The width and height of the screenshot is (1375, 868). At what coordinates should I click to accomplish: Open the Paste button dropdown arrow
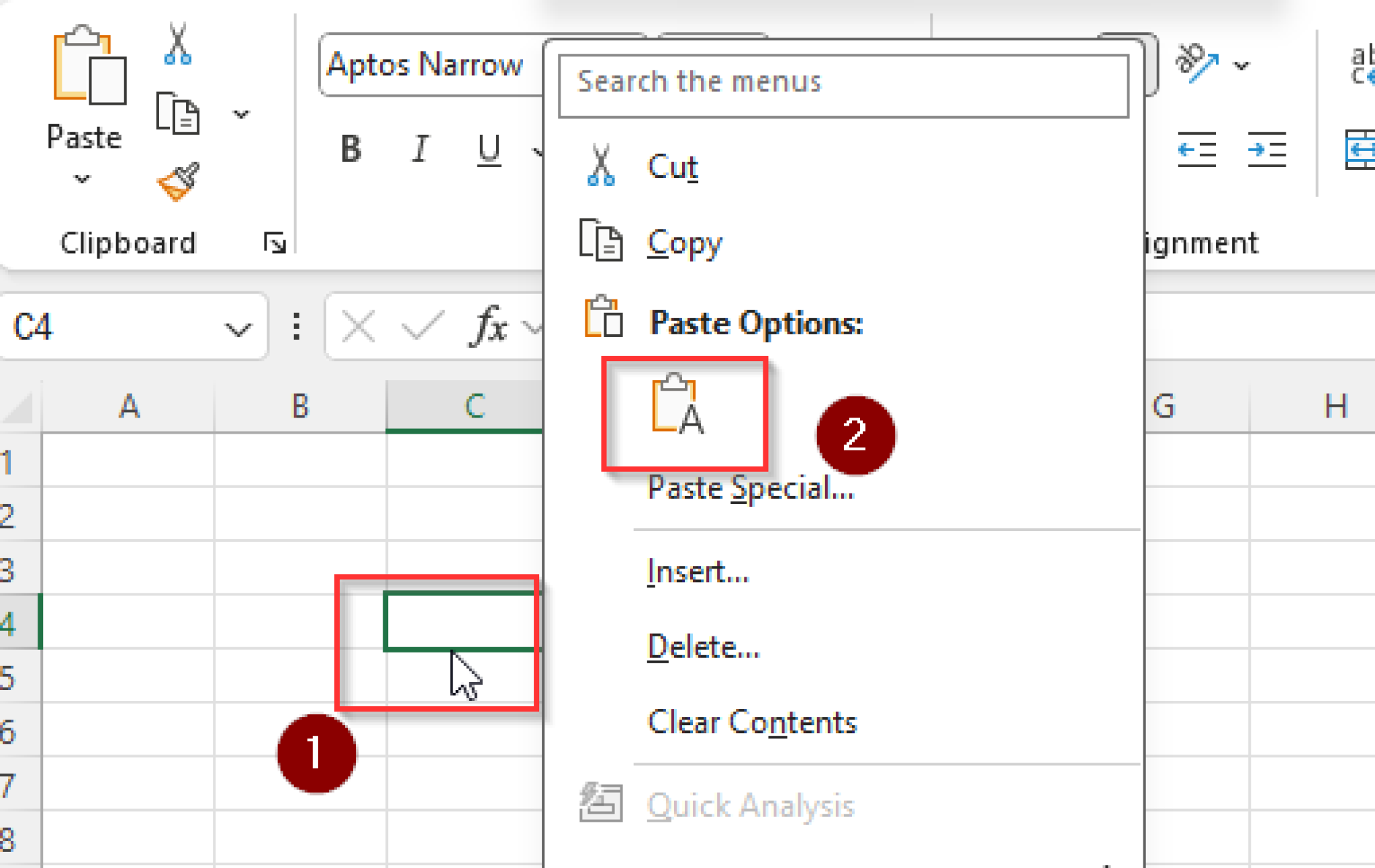pyautogui.click(x=83, y=180)
